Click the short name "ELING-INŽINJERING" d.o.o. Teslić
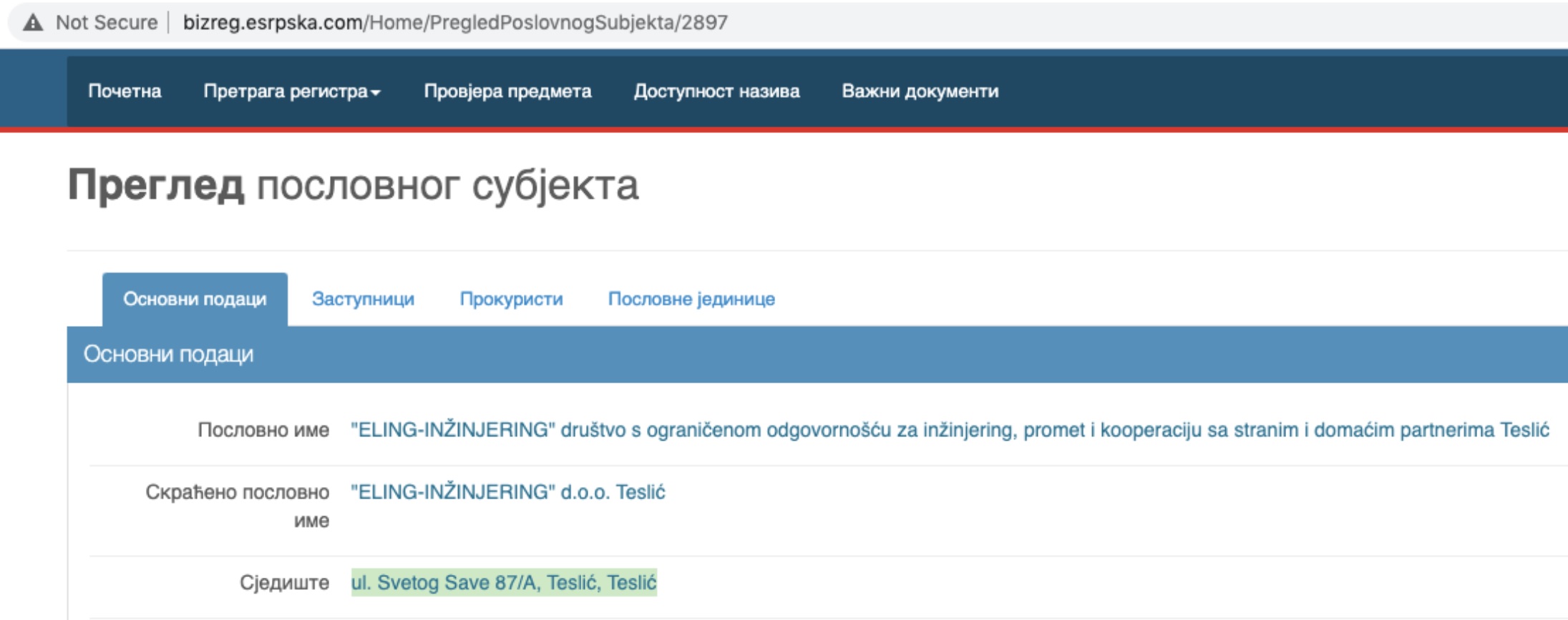 (x=508, y=492)
